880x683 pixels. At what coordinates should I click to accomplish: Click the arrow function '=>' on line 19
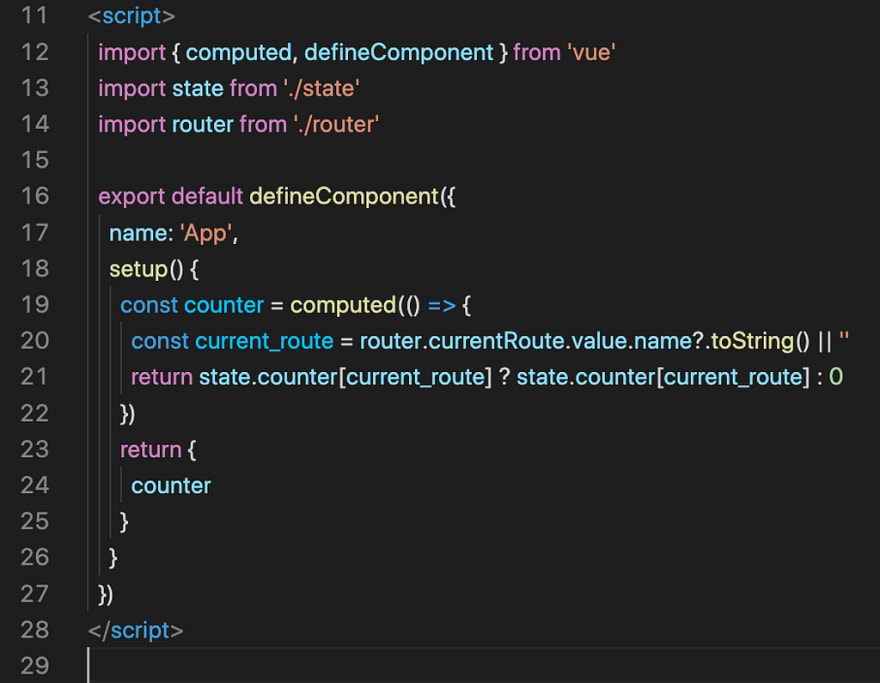coord(442,305)
